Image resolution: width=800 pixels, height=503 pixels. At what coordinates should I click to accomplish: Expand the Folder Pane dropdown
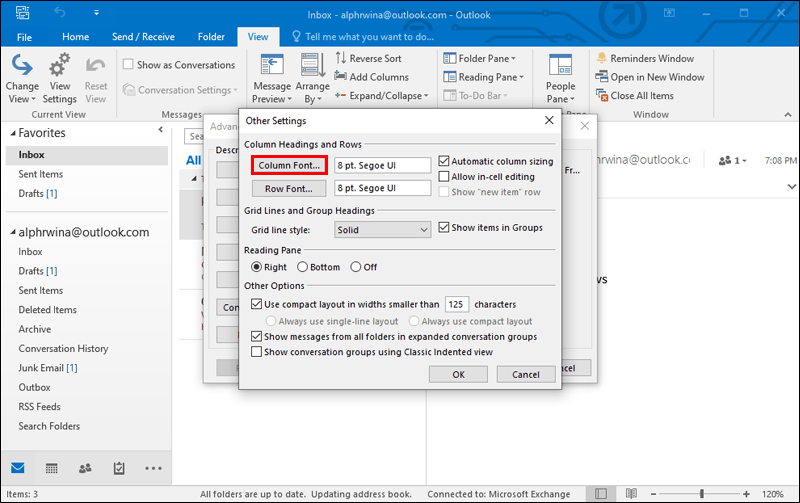(x=480, y=58)
